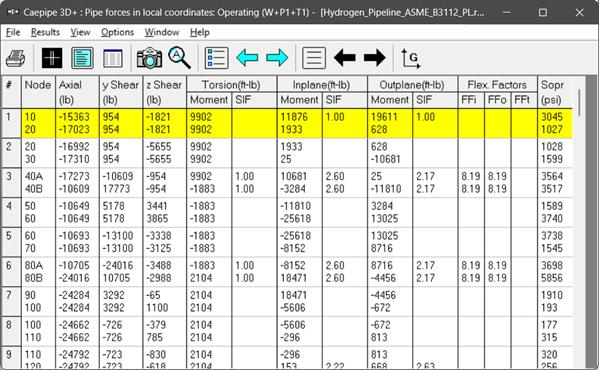Open the Help menu

point(199,32)
